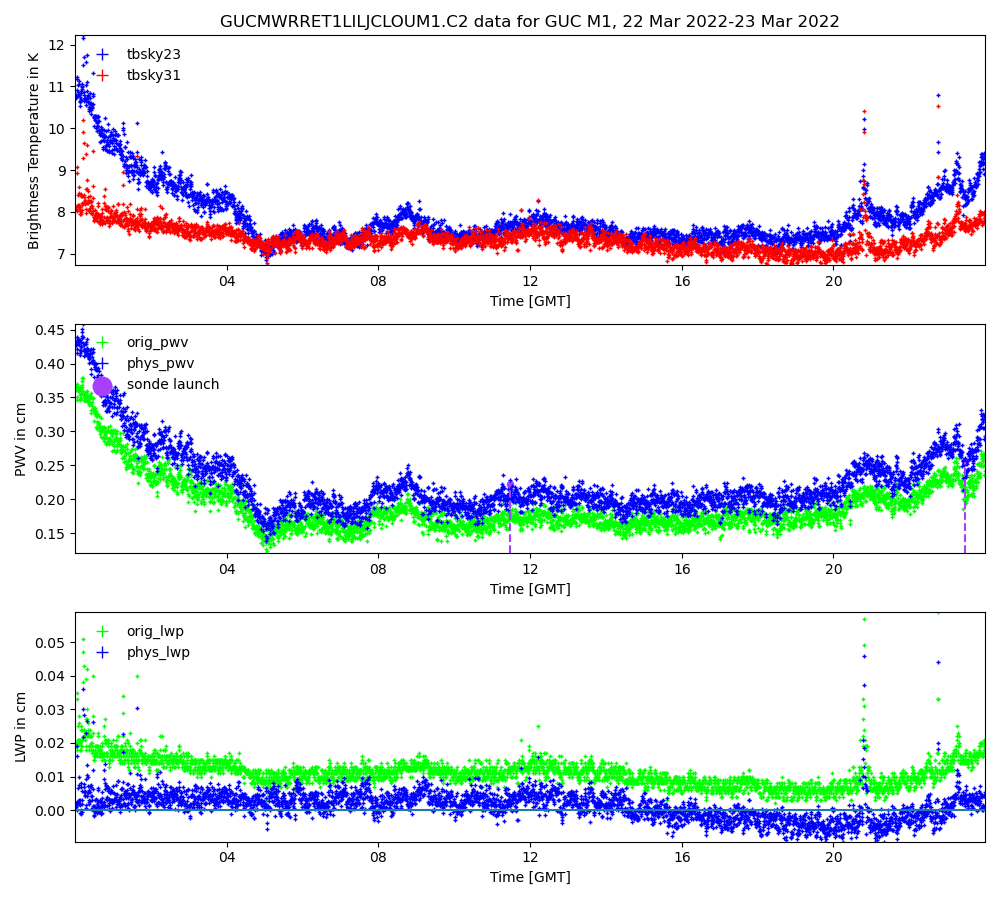Click the tbsky31 legend label
Screen dimensions: 1000x900
(x=154, y=75)
